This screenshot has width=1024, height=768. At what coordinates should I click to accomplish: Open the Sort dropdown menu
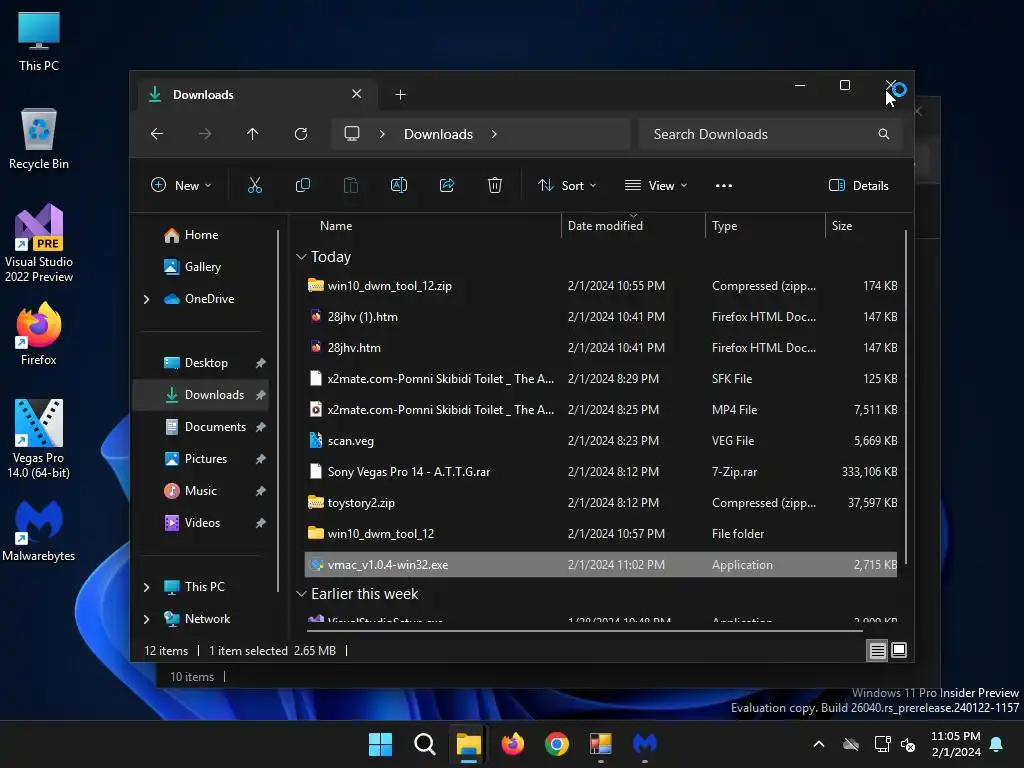click(x=567, y=185)
